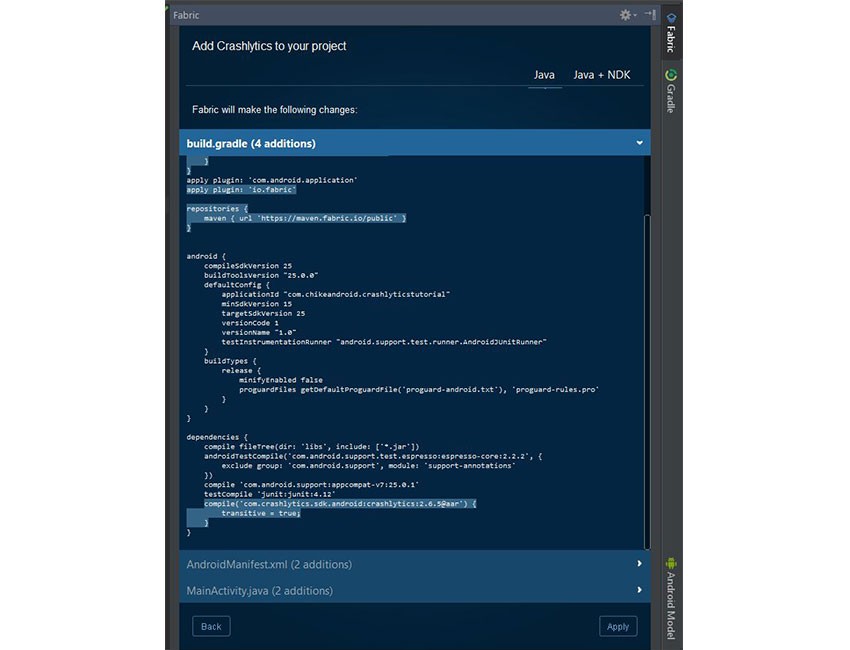
Task: Click the 'repositories {' line
Action: click(x=217, y=209)
